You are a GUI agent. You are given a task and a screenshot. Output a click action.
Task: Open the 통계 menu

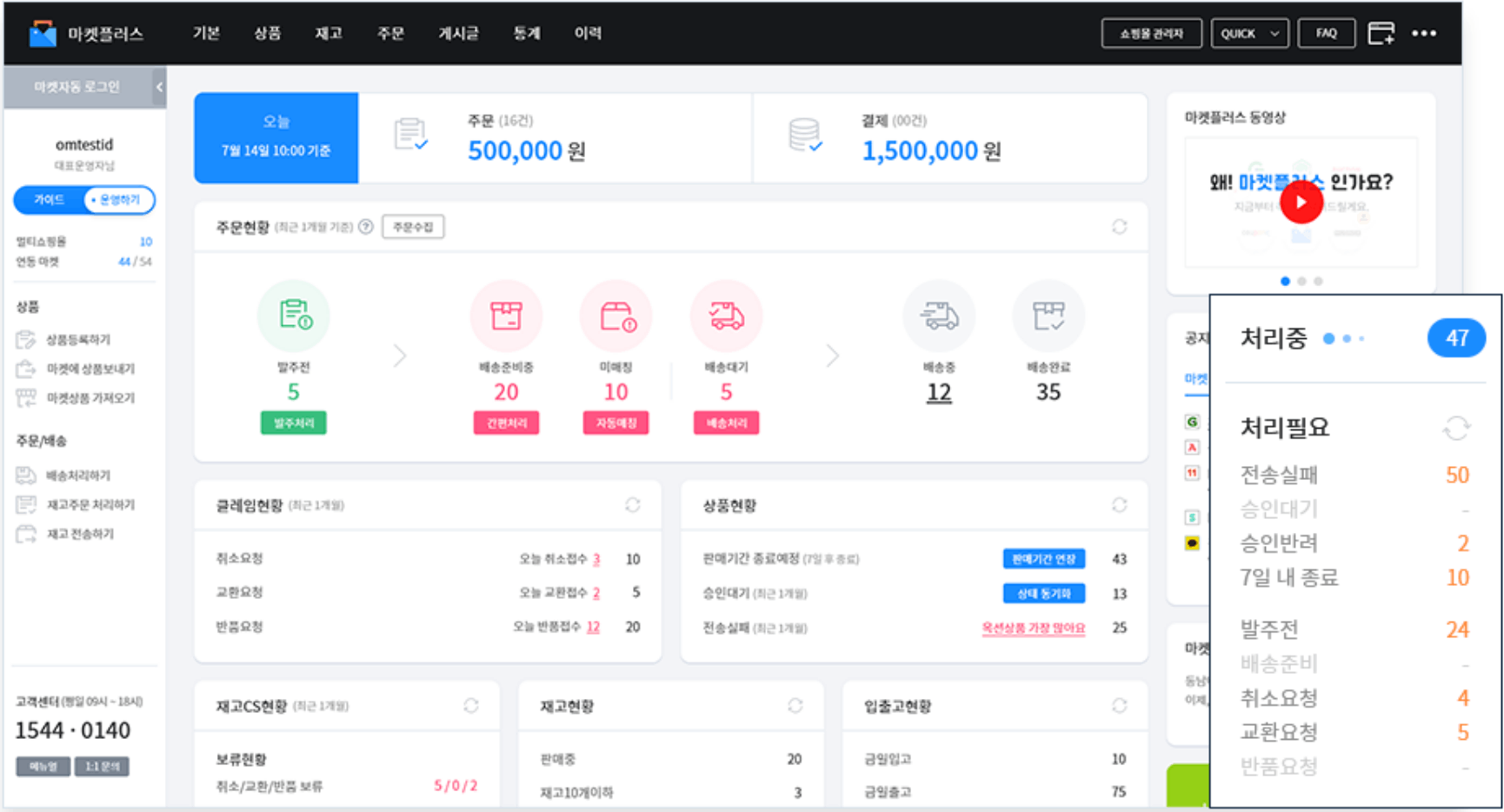(526, 33)
